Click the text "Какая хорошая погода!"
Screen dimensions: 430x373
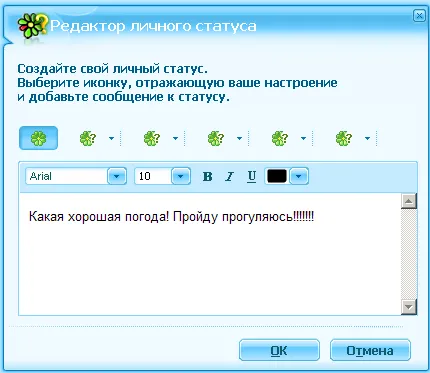point(99,217)
